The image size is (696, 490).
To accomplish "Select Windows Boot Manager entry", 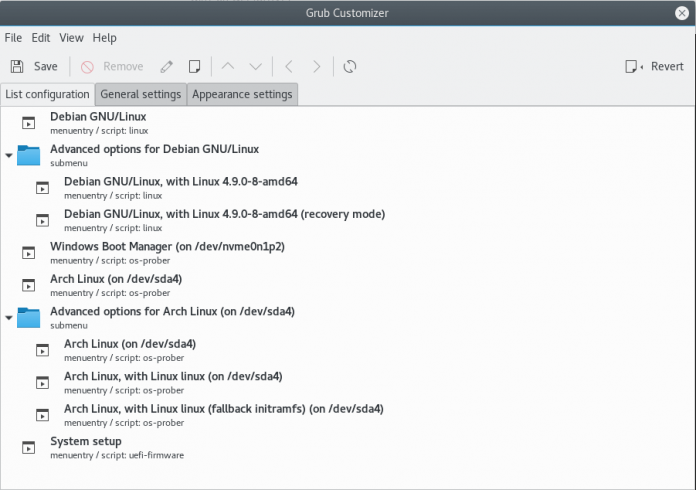I will point(348,253).
